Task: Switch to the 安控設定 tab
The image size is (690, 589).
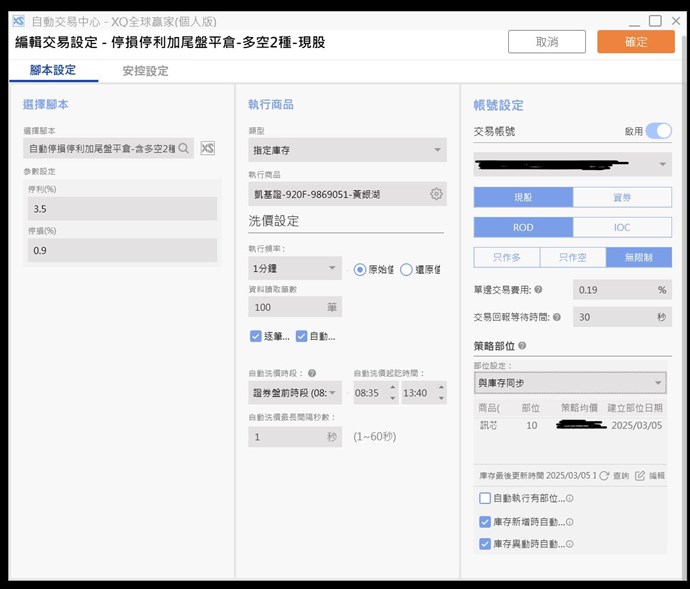Action: (145, 71)
